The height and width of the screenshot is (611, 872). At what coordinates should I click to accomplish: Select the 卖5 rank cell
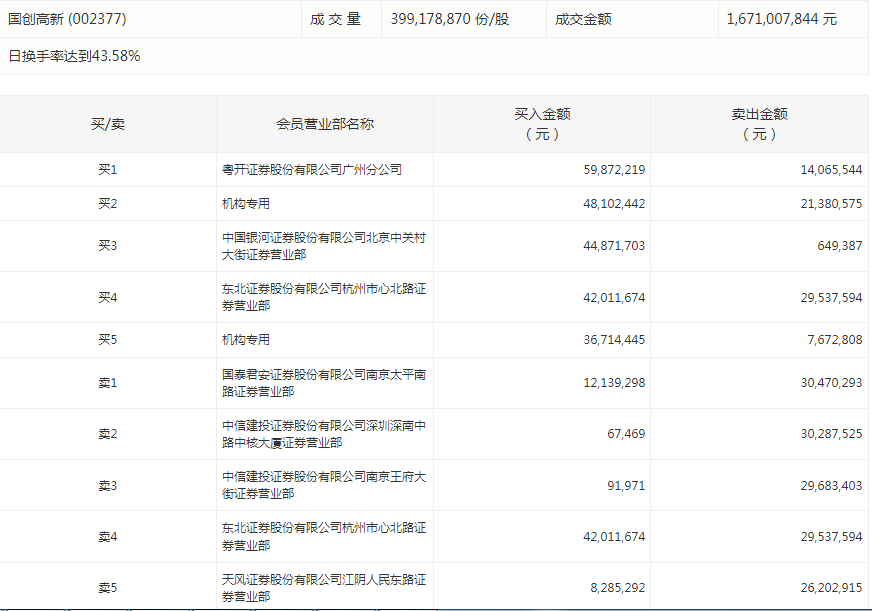click(108, 588)
